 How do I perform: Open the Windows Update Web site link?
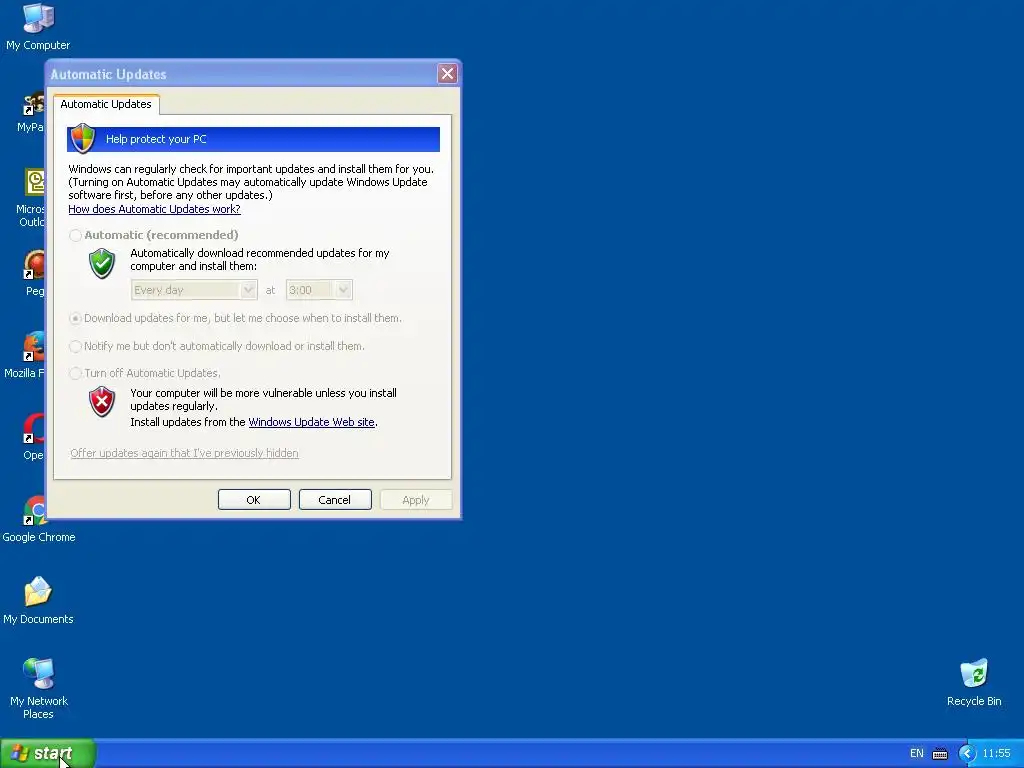[312, 422]
